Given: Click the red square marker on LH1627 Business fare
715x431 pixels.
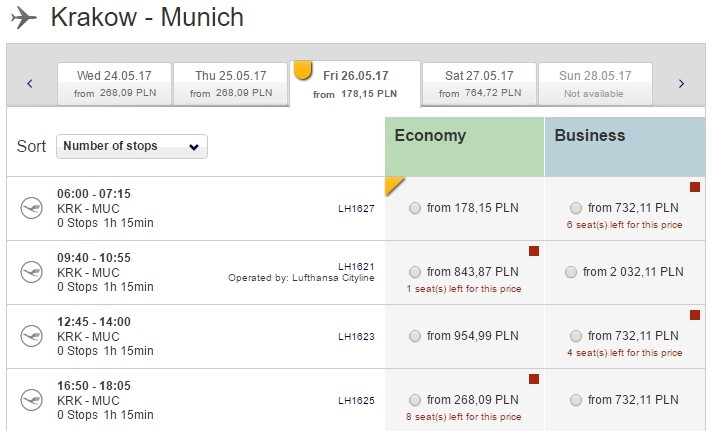Looking at the screenshot, I should pos(694,187).
